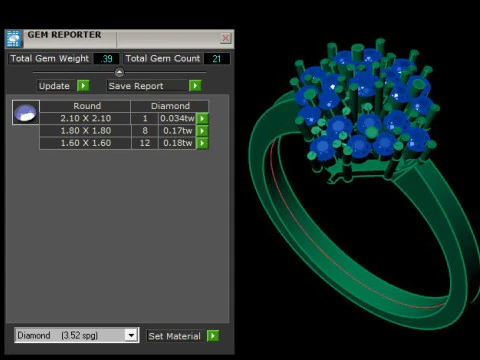Click the green arrow beside Save Report
Image resolution: width=480 pixels, height=360 pixels.
(x=195, y=86)
